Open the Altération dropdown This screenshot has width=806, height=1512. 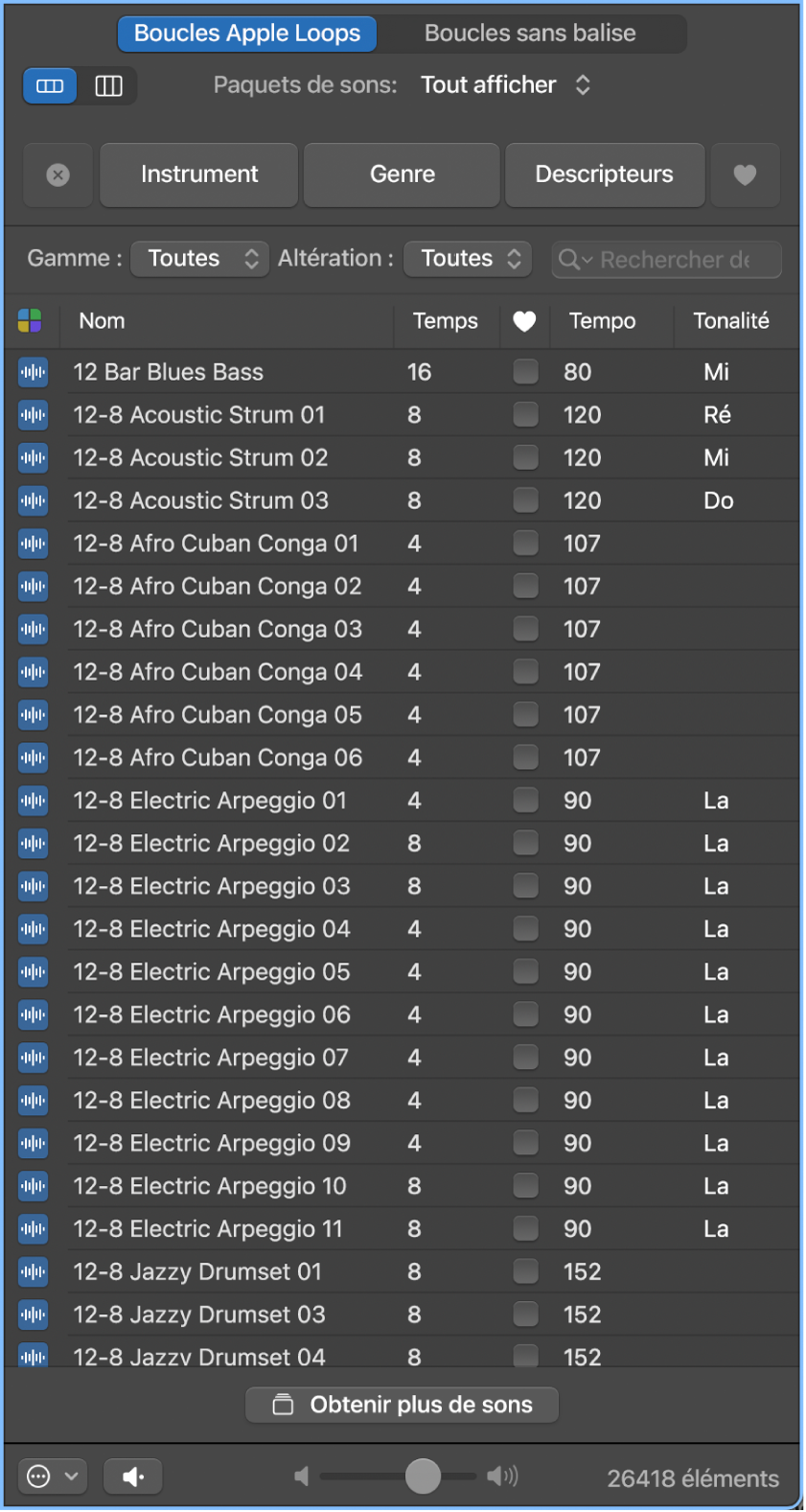[470, 259]
